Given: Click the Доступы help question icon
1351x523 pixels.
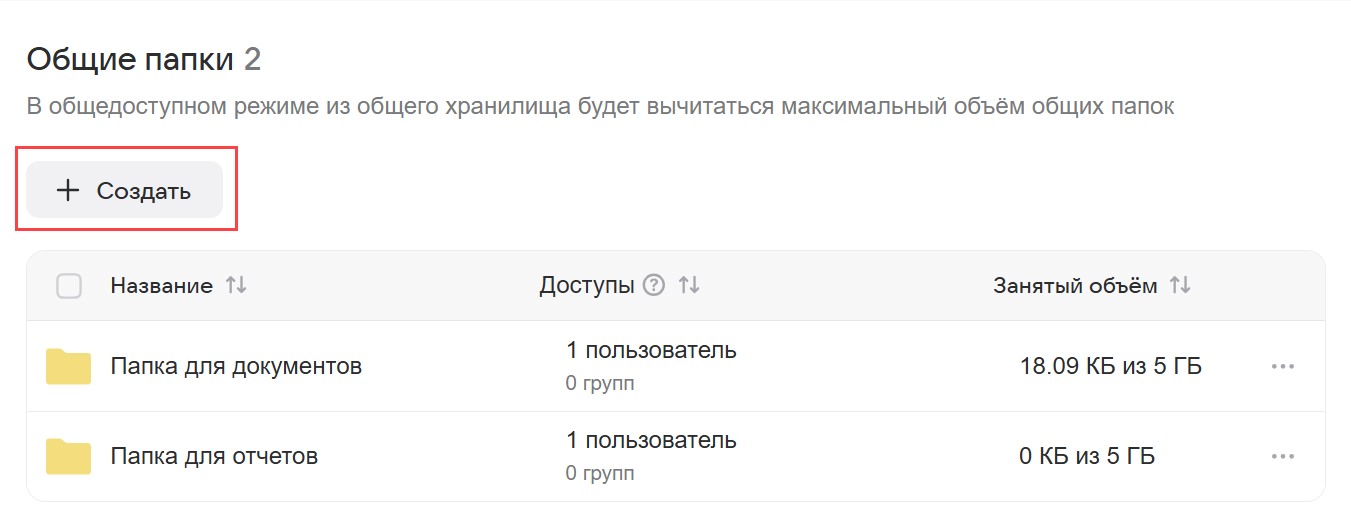Looking at the screenshot, I should (x=654, y=286).
